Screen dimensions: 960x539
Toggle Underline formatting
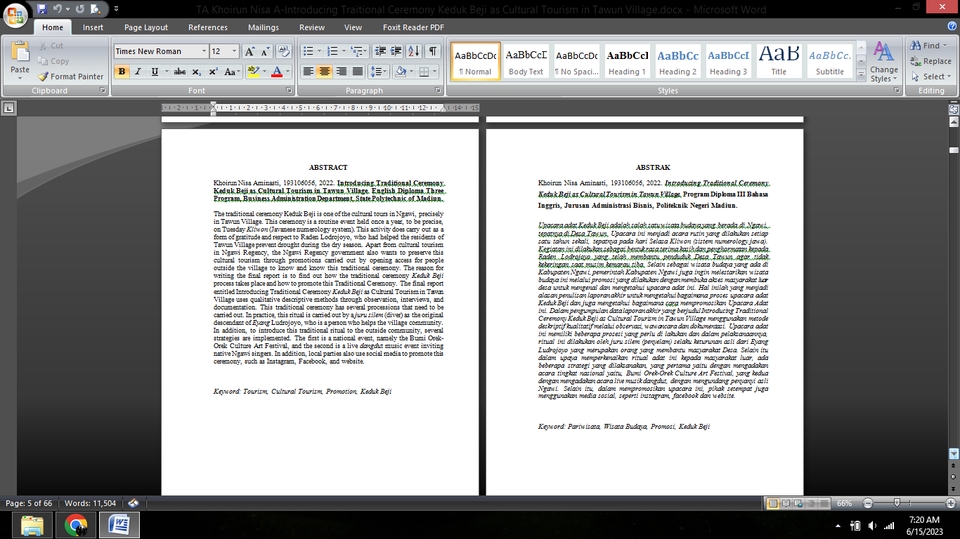pos(154,72)
